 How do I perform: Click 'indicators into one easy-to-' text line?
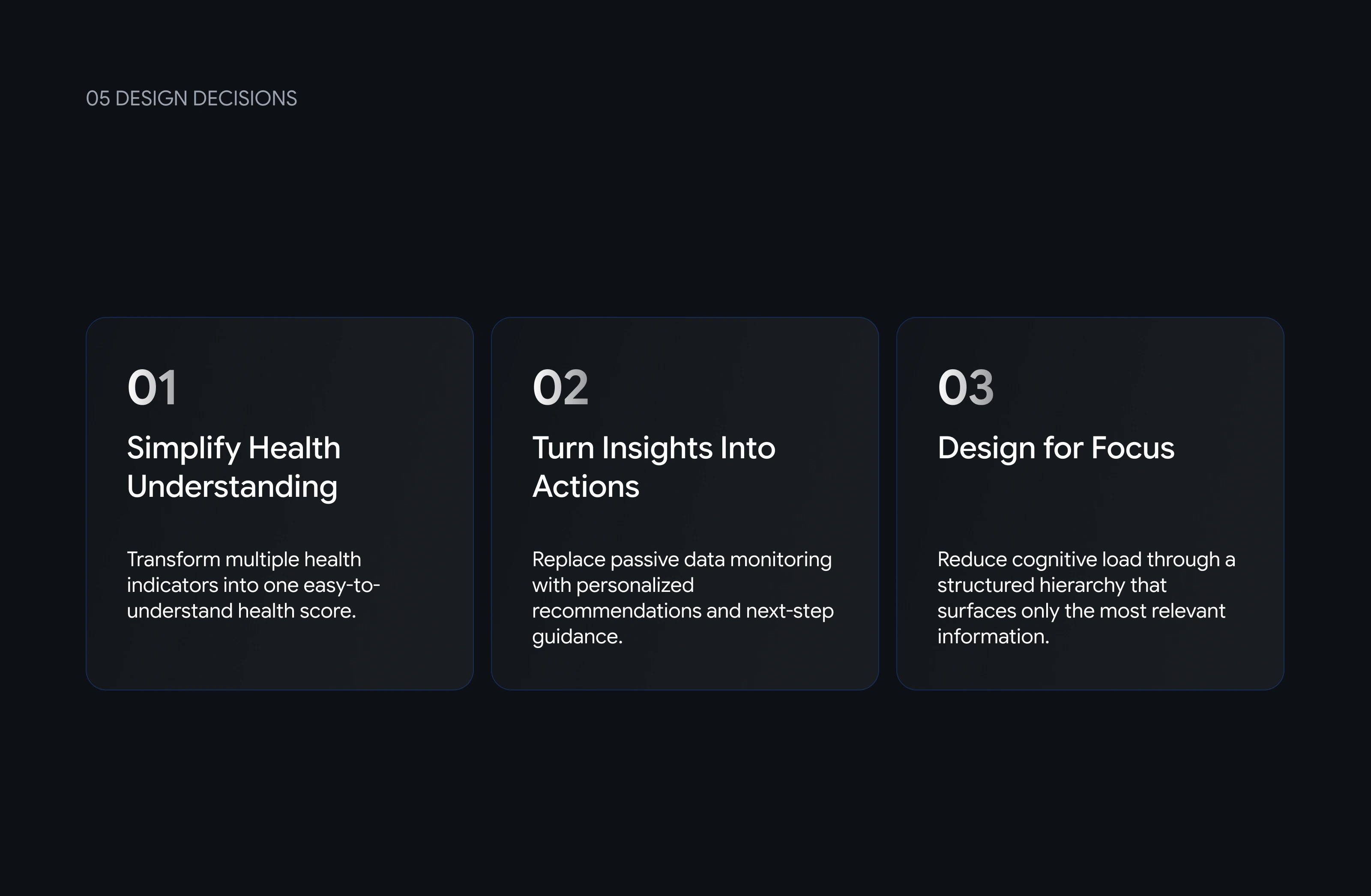coord(254,585)
